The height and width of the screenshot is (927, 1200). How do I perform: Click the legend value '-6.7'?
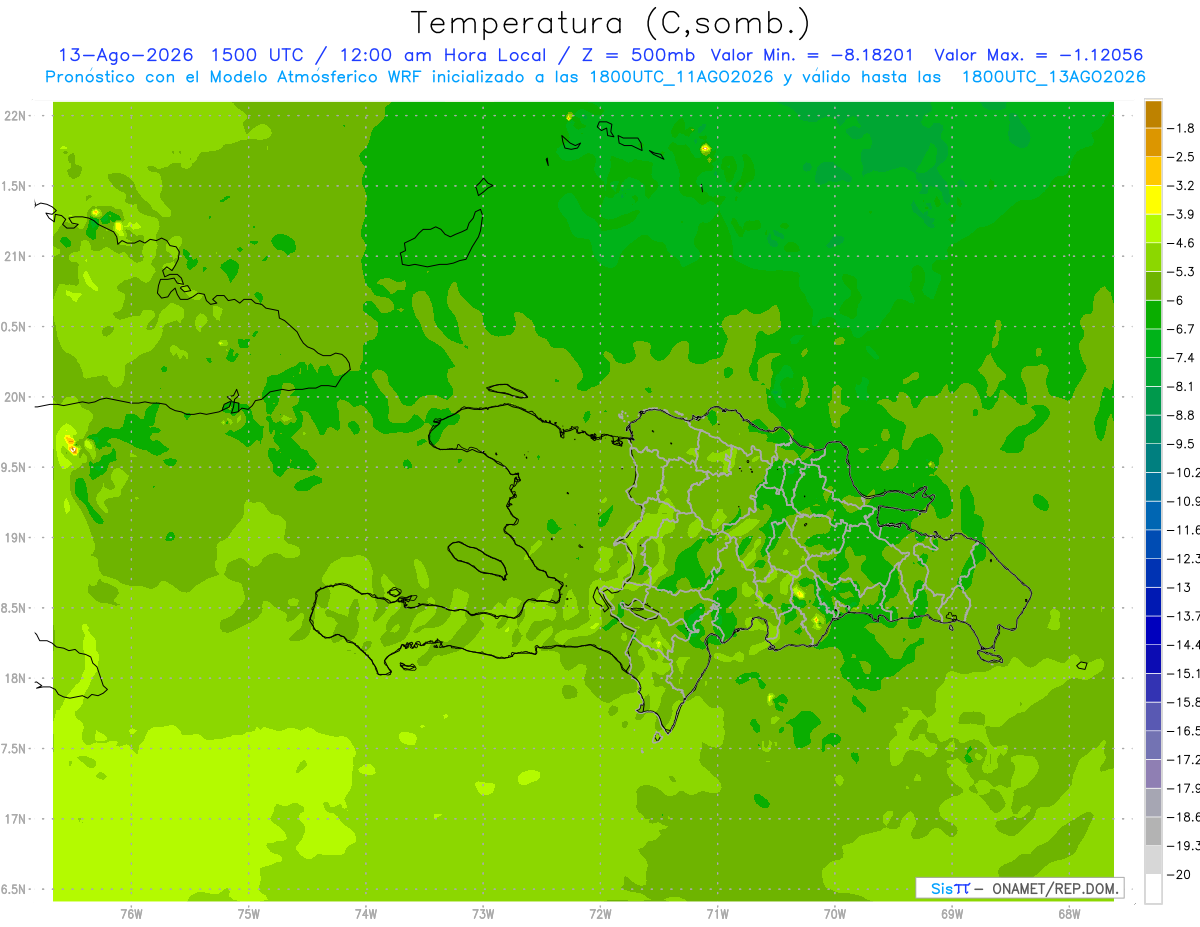tap(1181, 329)
